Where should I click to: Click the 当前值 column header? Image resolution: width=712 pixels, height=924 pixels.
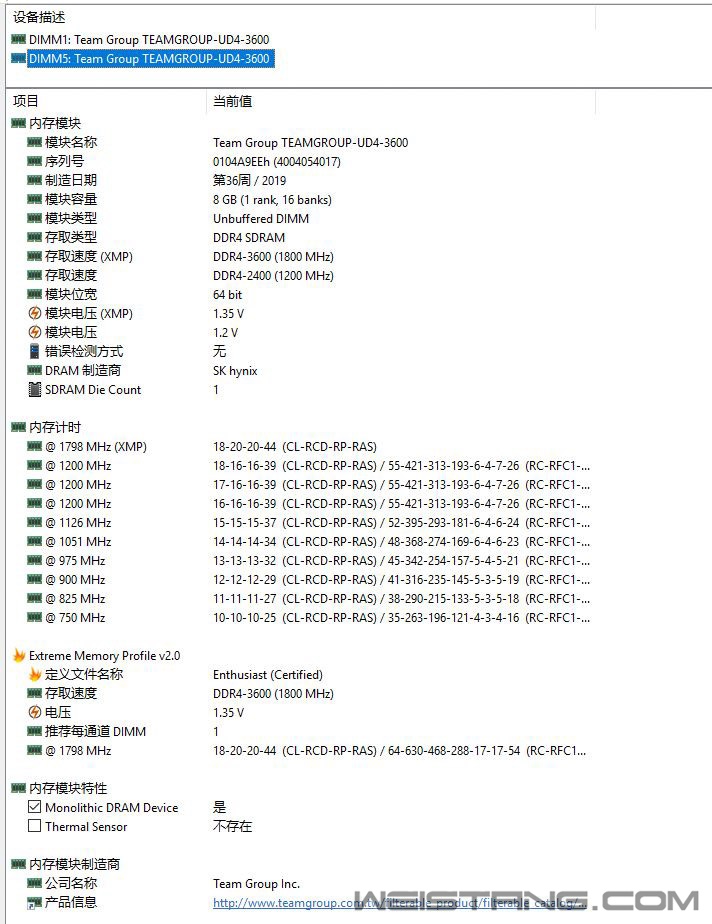[x=232, y=101]
